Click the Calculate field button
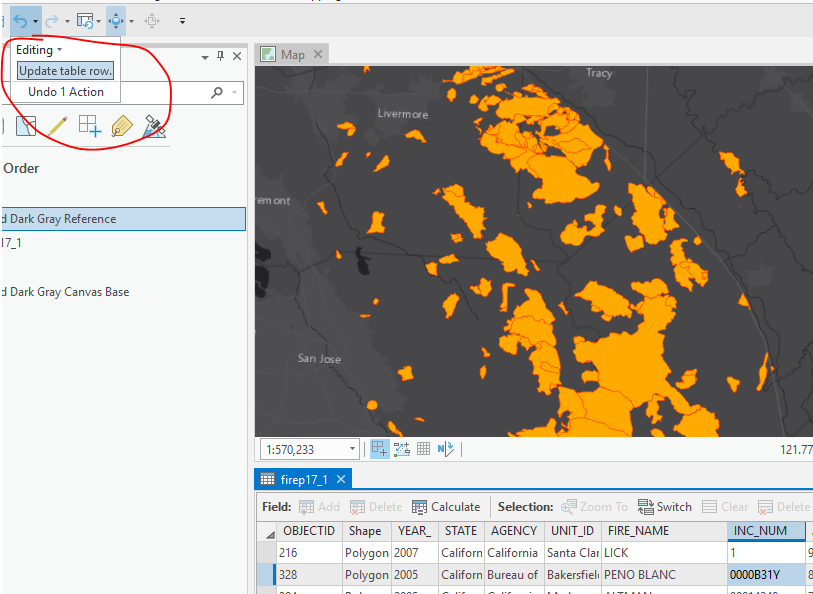Image resolution: width=813 pixels, height=594 pixels. [446, 507]
